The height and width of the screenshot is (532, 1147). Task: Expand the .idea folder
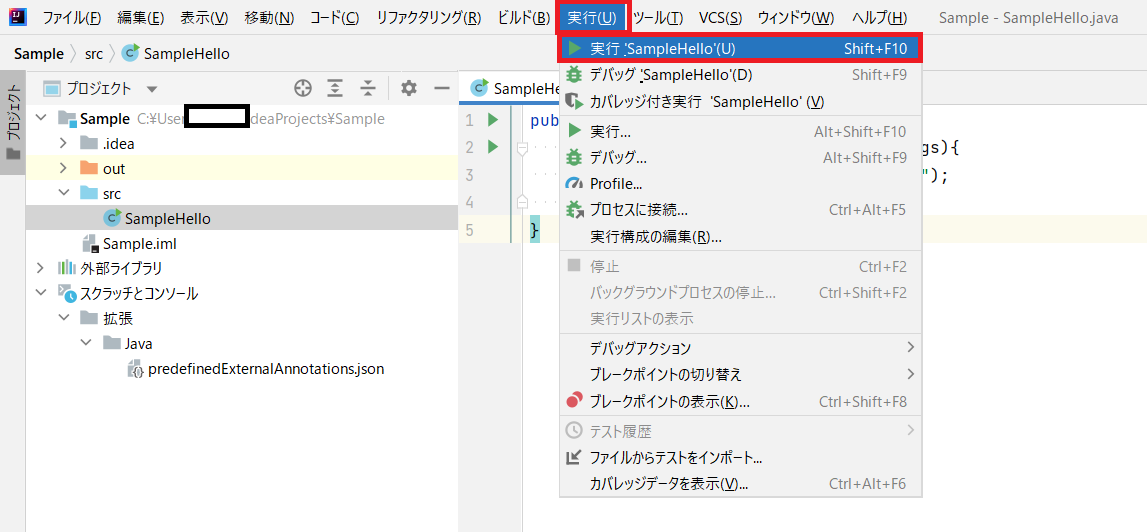[63, 143]
